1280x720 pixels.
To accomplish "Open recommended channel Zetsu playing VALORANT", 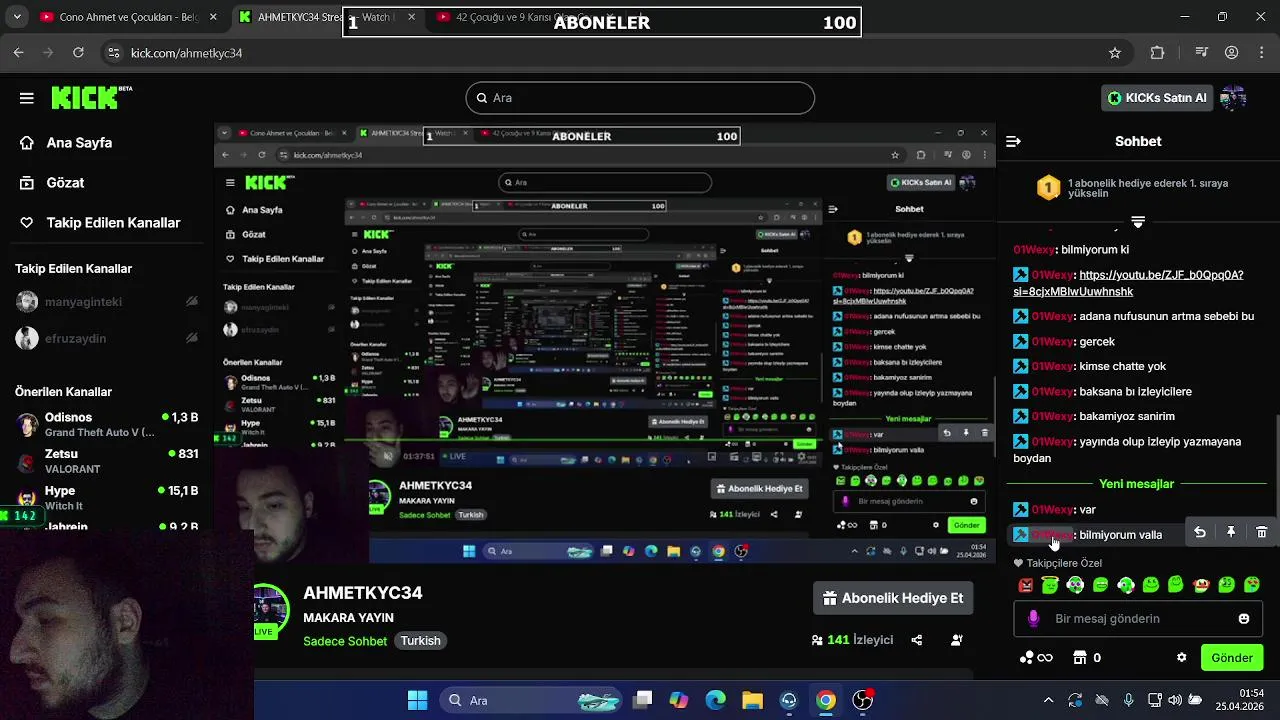I will (x=107, y=460).
